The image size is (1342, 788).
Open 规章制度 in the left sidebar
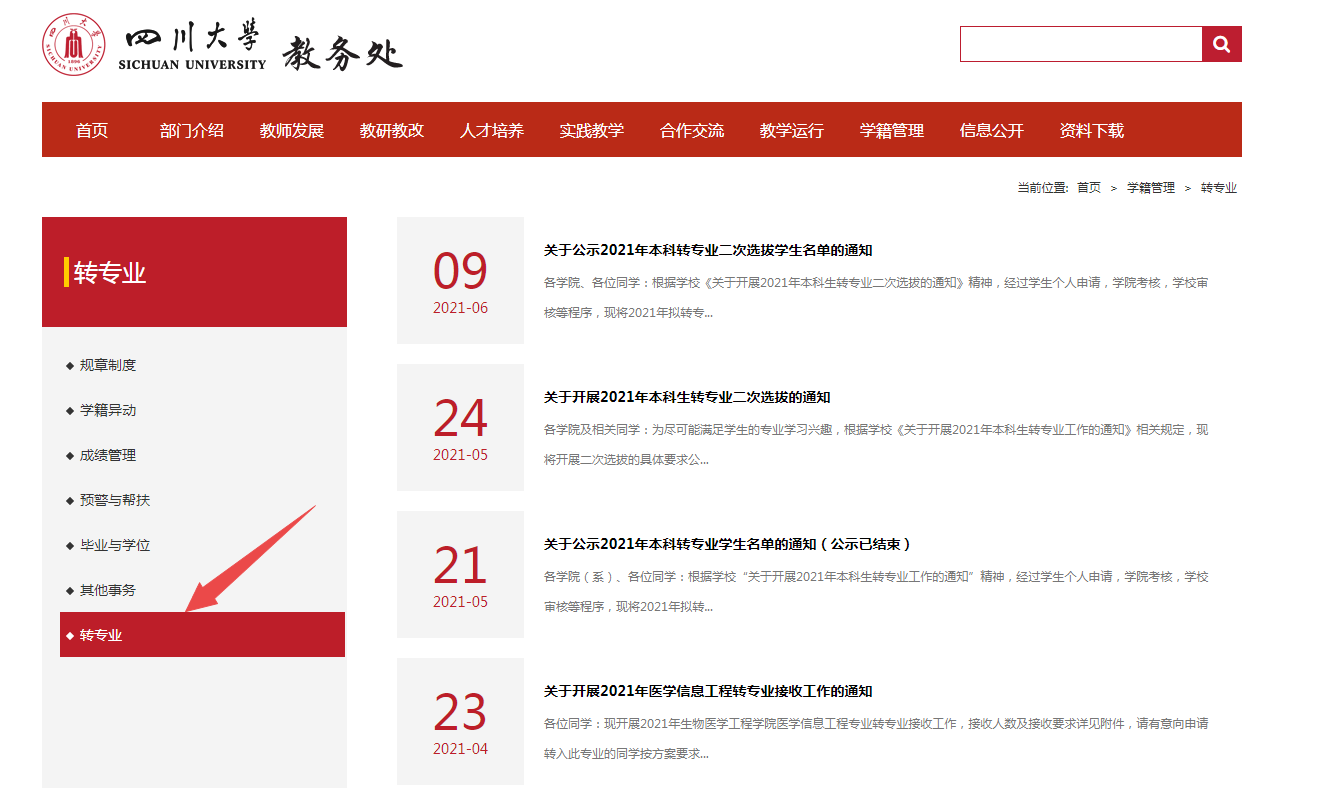108,365
